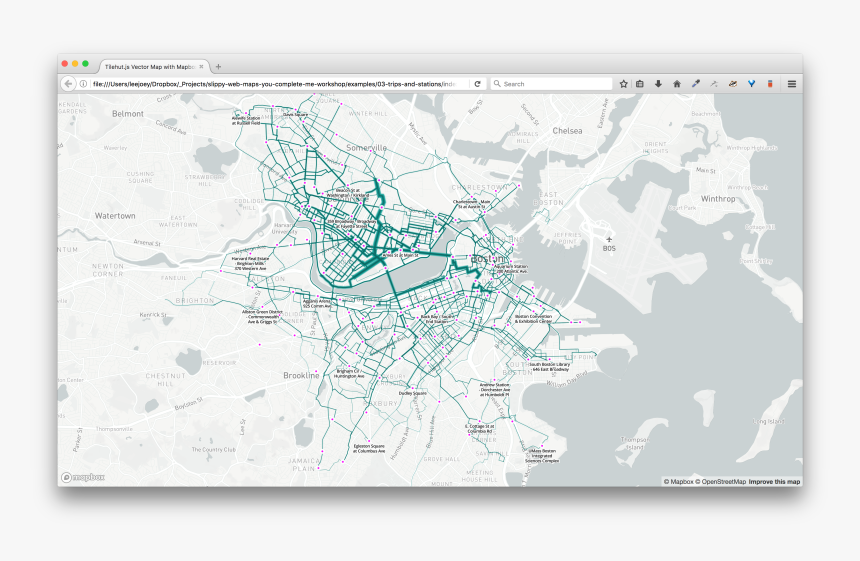Viewport: 860px width, 561px height.
Task: Click the Alewife Station at Russell Field label
Action: tap(246, 120)
